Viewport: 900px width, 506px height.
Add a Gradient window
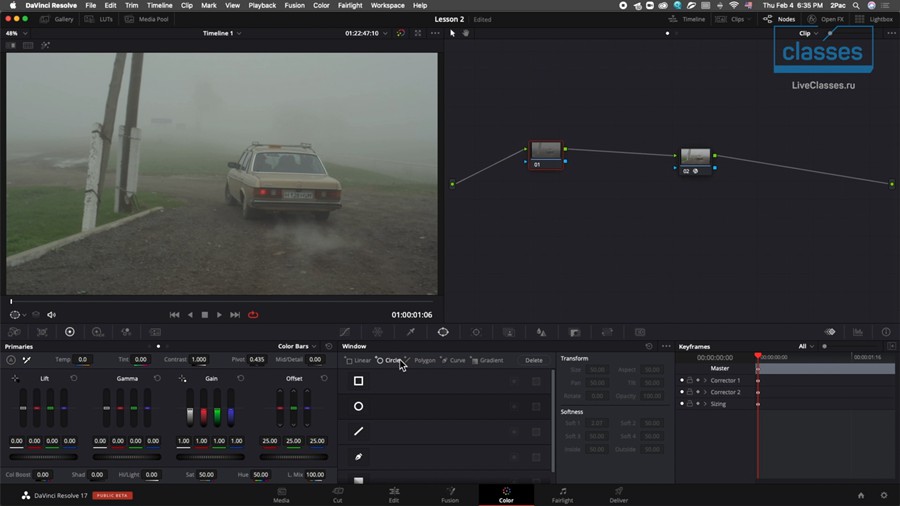[487, 360]
